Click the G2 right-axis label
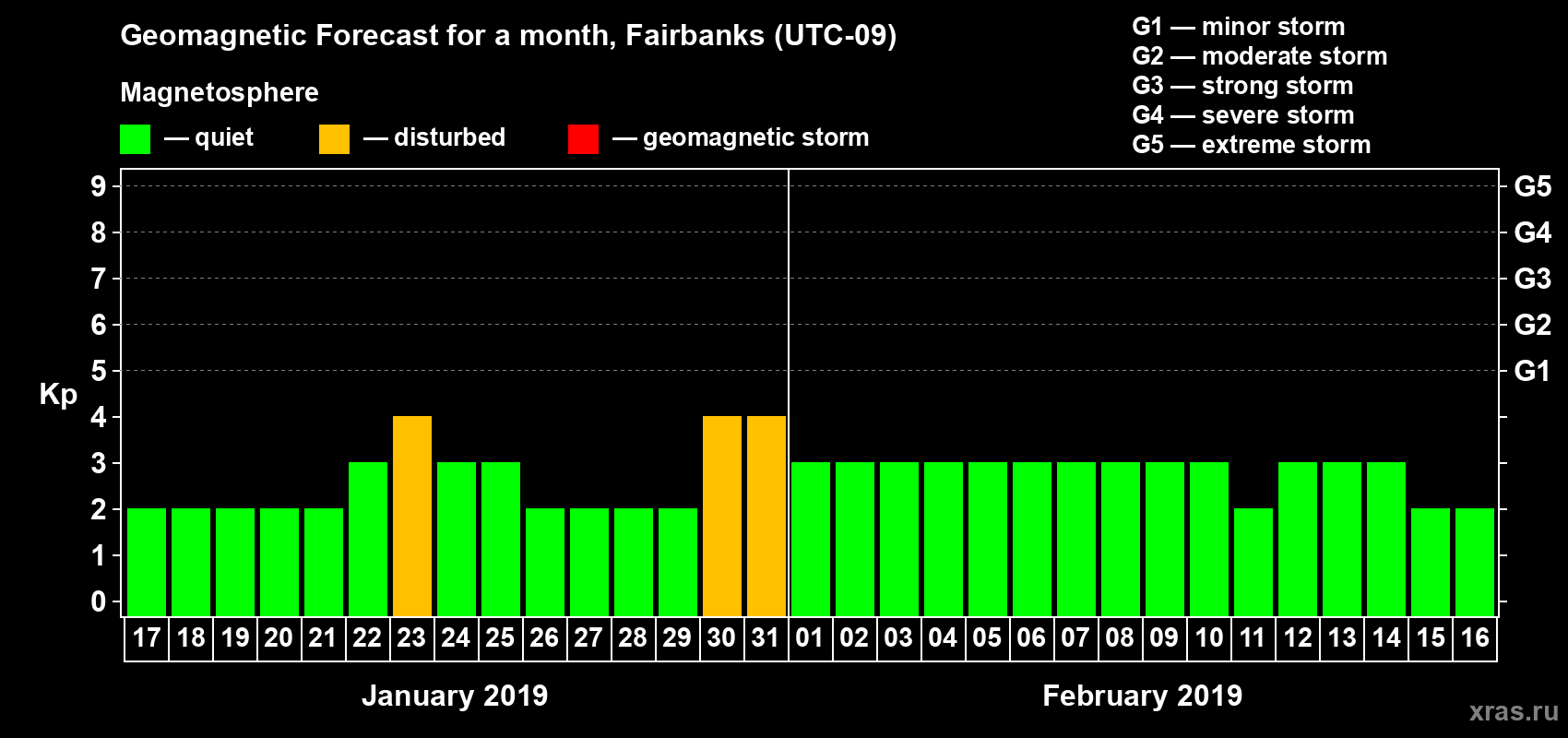Screen dimensions: 1568x738 click(1533, 325)
